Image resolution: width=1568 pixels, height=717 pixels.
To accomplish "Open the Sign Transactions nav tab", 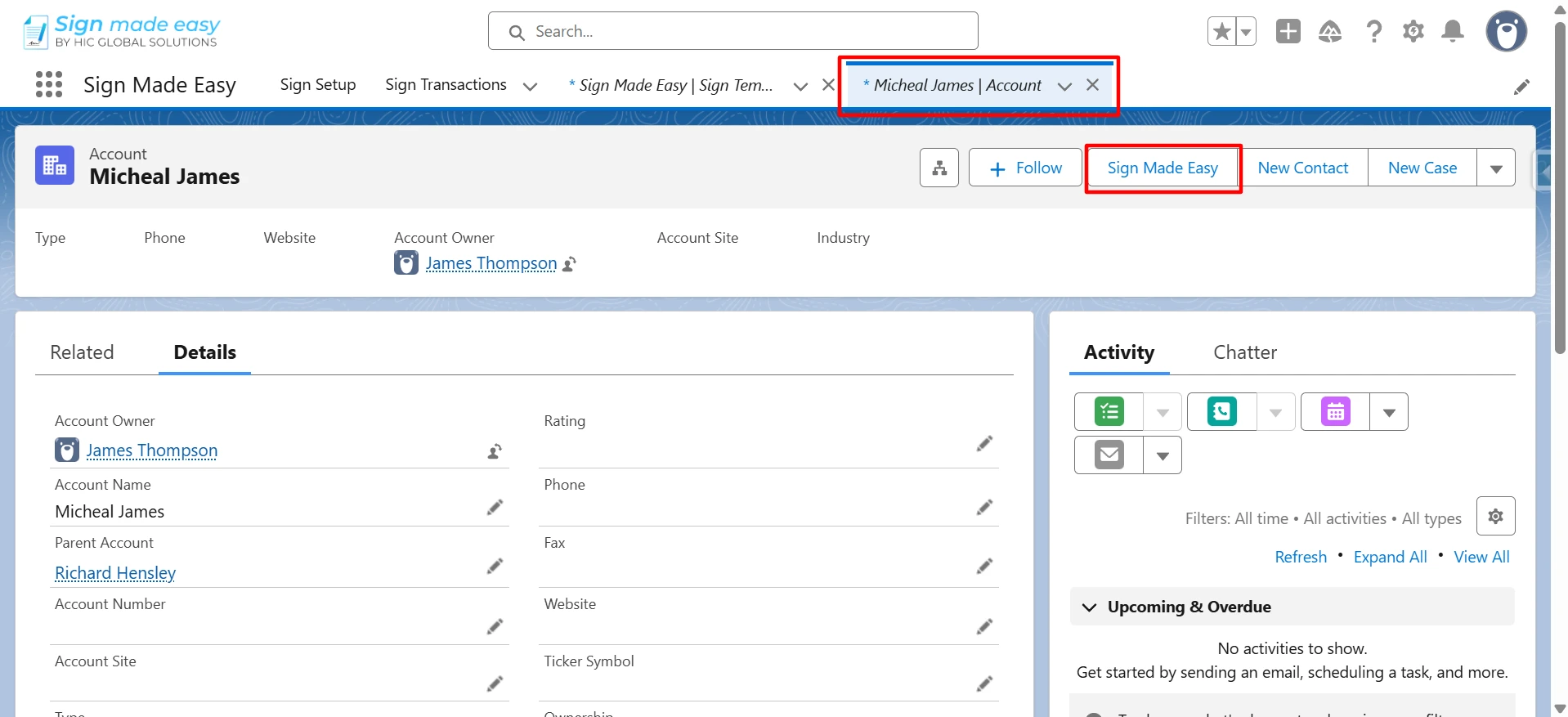I will tap(446, 85).
